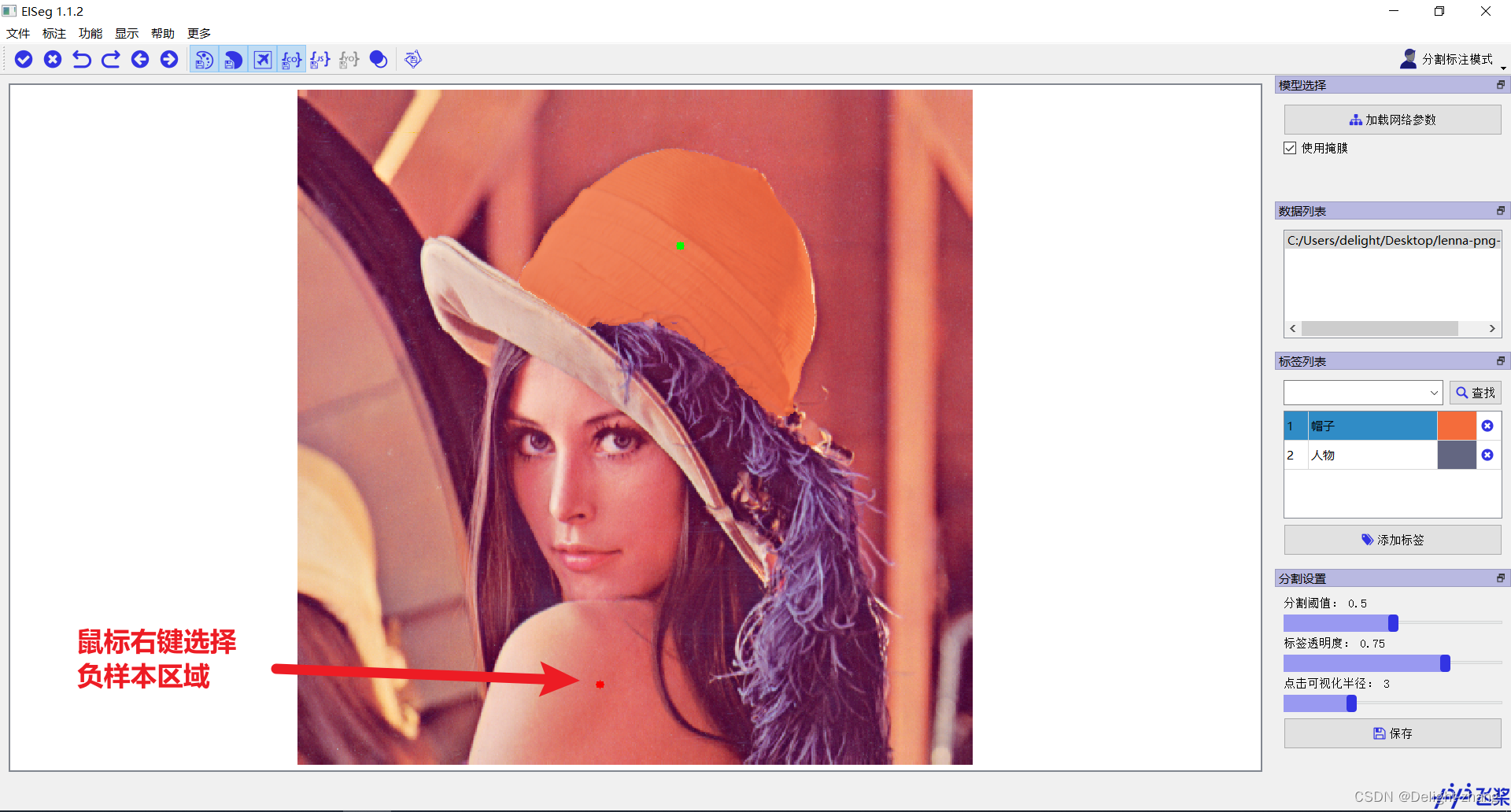Click label index 1 cell
This screenshot has height=812, width=1511.
[1295, 426]
